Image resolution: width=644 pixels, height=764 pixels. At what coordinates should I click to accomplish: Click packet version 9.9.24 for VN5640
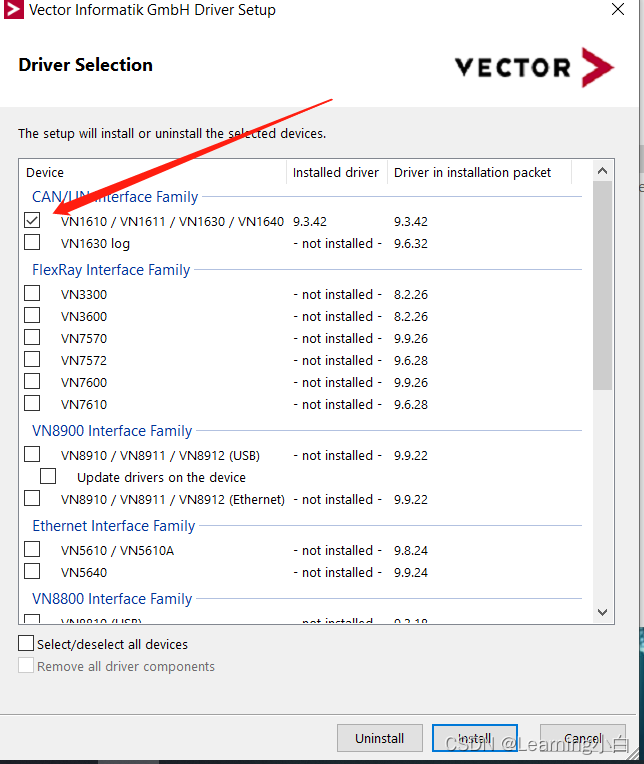click(x=411, y=573)
